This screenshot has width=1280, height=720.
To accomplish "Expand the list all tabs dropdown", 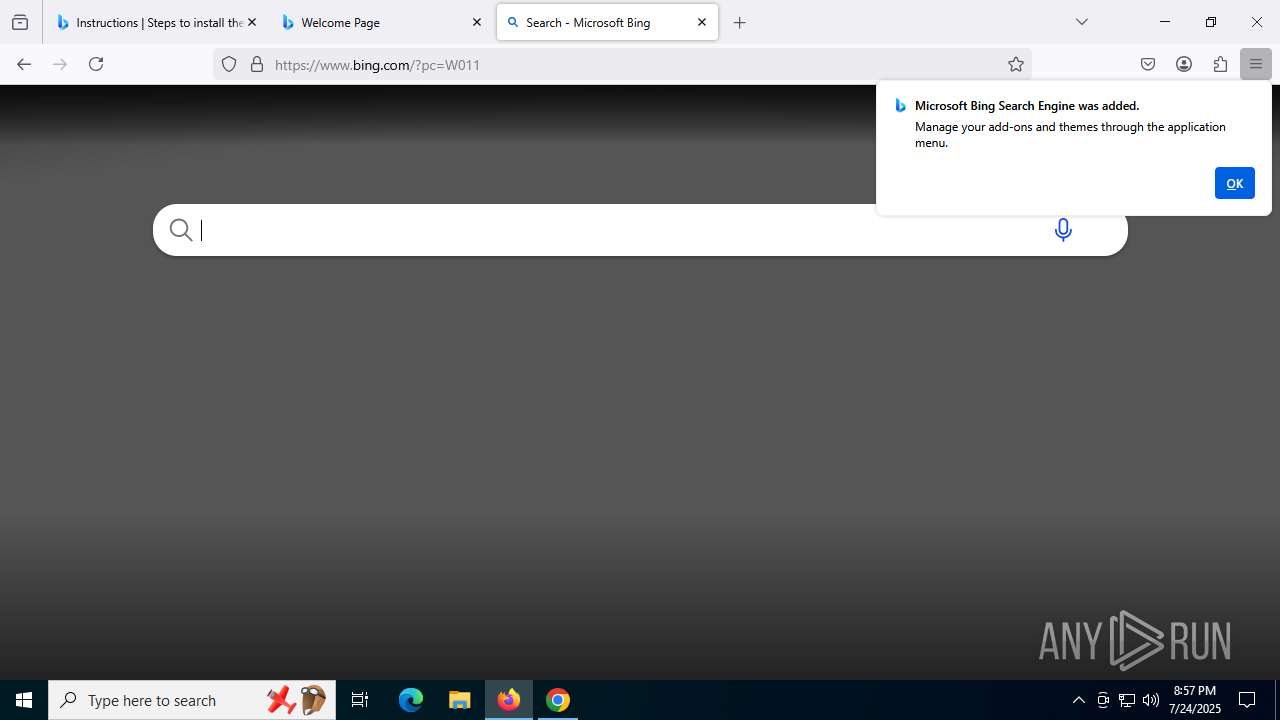I will [x=1082, y=22].
